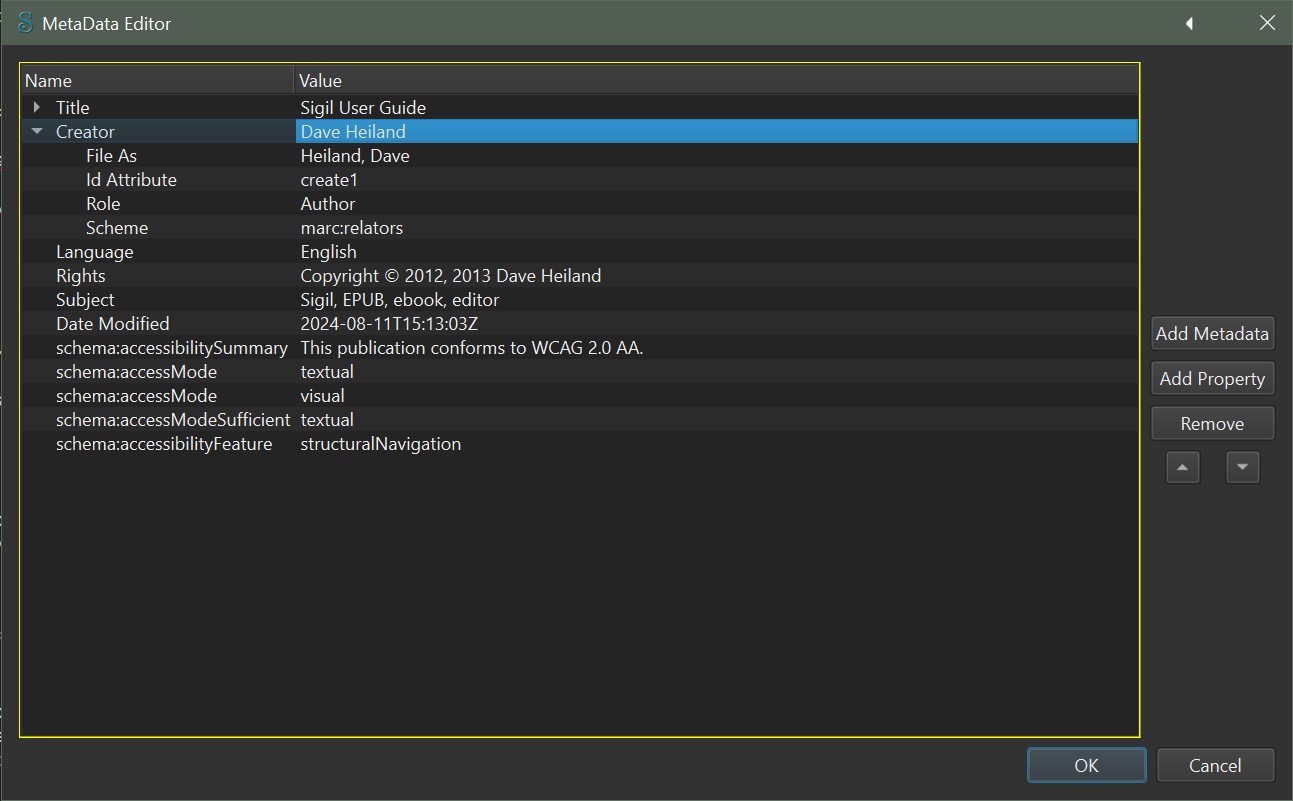The image size is (1293, 801).
Task: Cancel the MetaData Editor dialog
Action: point(1215,765)
